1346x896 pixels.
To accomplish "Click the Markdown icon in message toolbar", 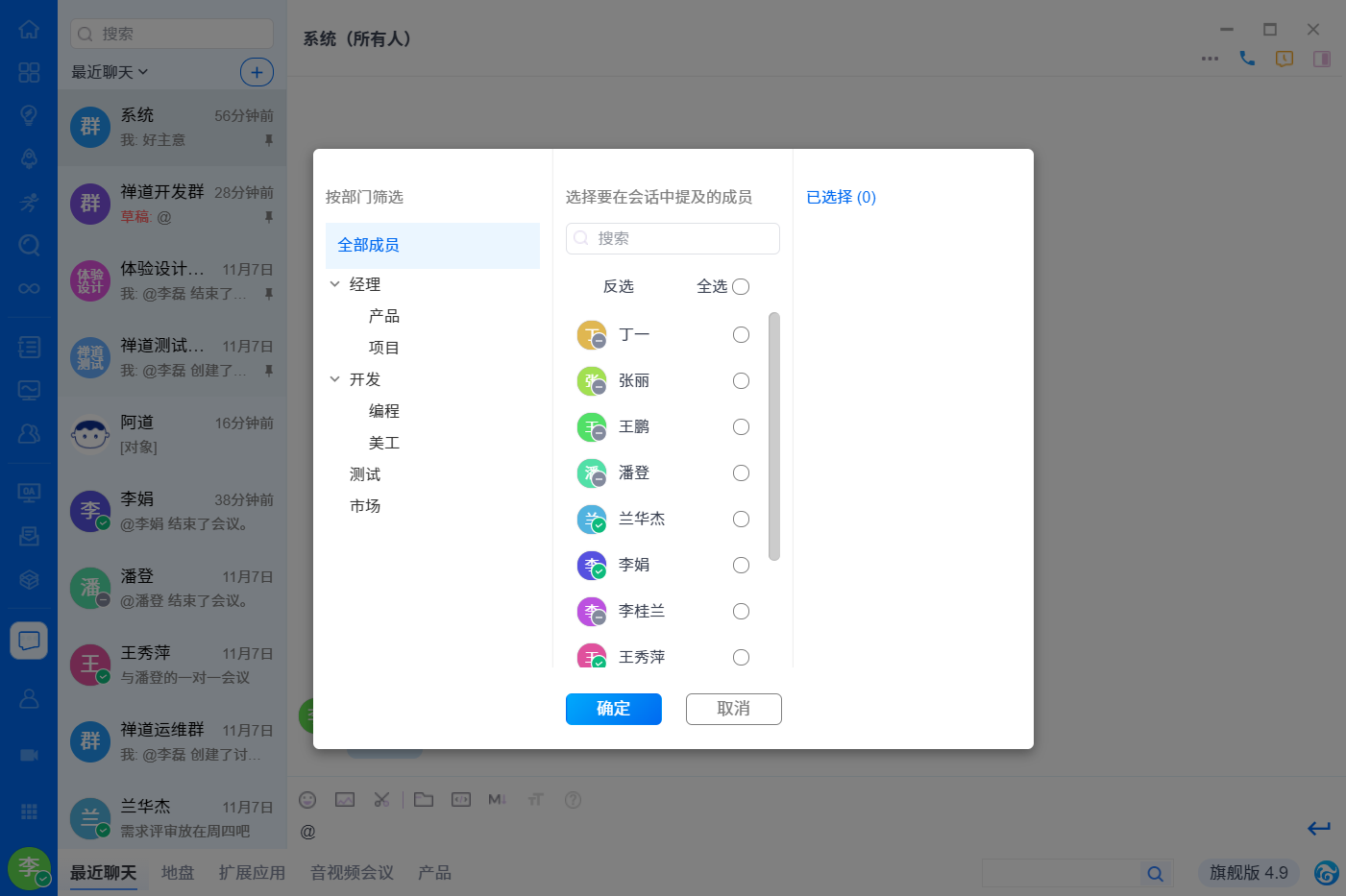I will 497,799.
